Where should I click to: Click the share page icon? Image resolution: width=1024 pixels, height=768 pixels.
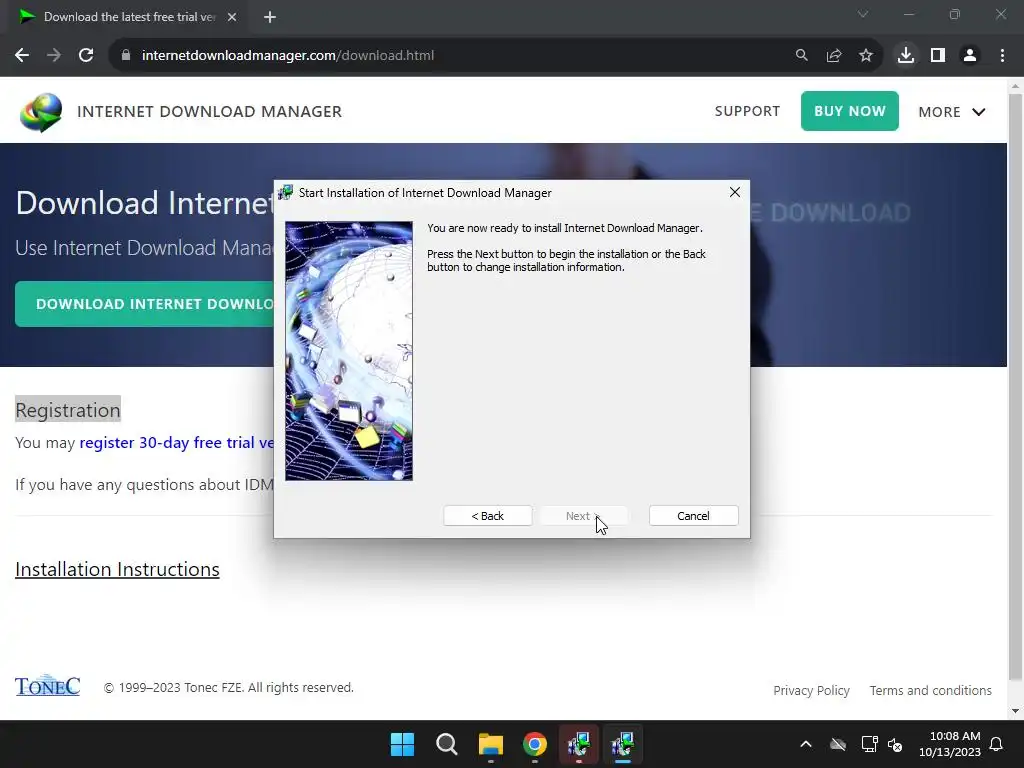pyautogui.click(x=834, y=56)
